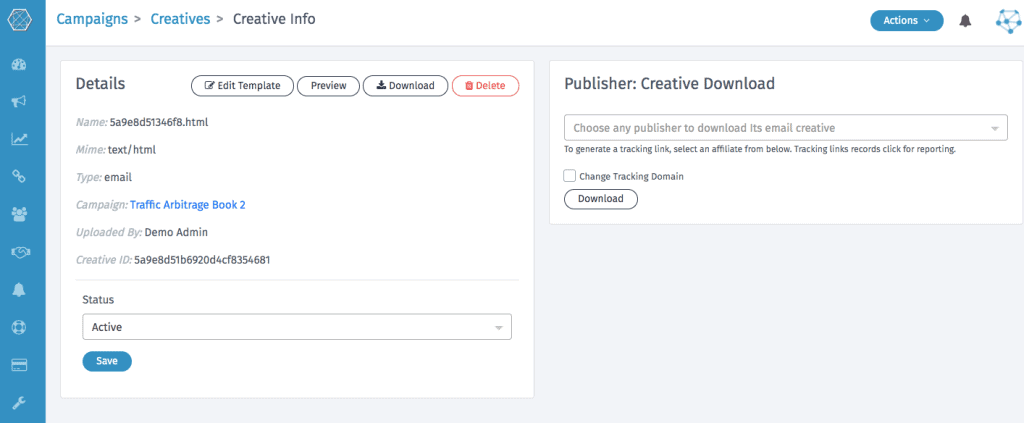This screenshot has height=423, width=1024.
Task: Open the line chart reports icon
Action: coord(19,139)
